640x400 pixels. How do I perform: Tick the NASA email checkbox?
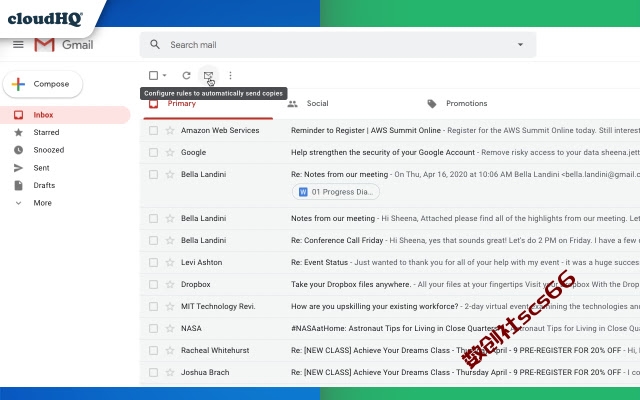click(153, 329)
